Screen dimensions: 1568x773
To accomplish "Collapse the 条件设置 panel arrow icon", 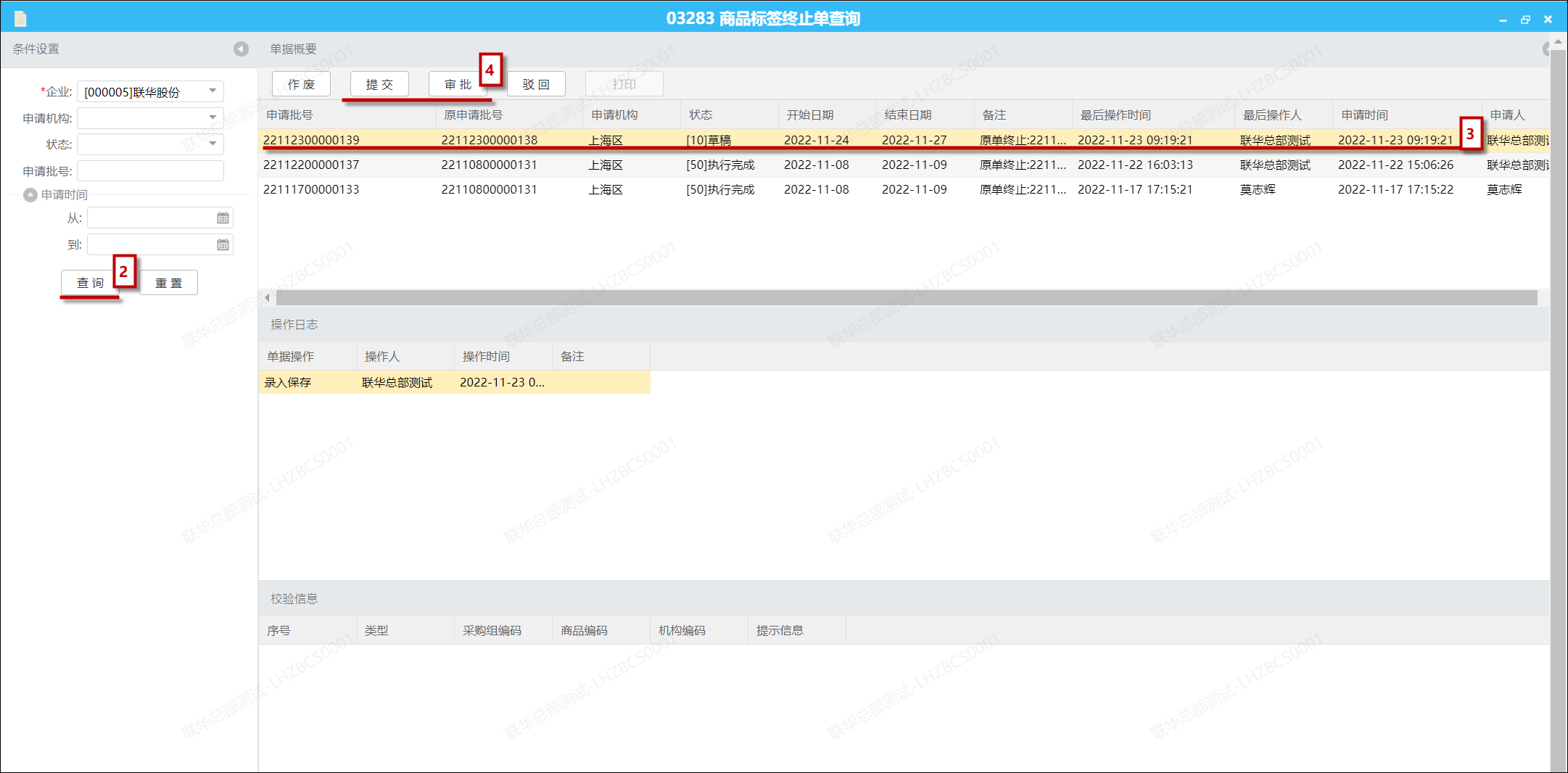I will tap(241, 49).
